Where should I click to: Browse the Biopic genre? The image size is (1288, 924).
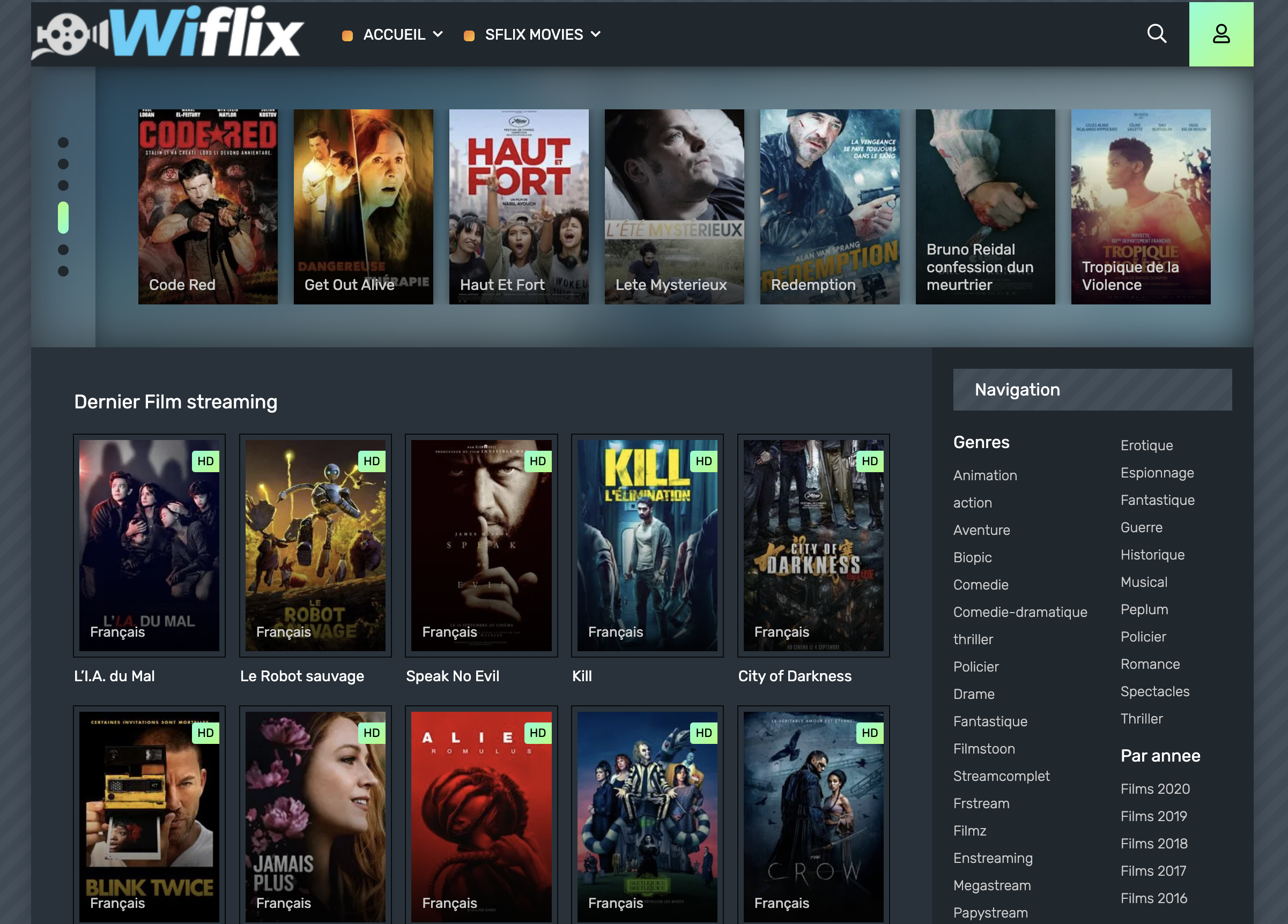pos(972,557)
